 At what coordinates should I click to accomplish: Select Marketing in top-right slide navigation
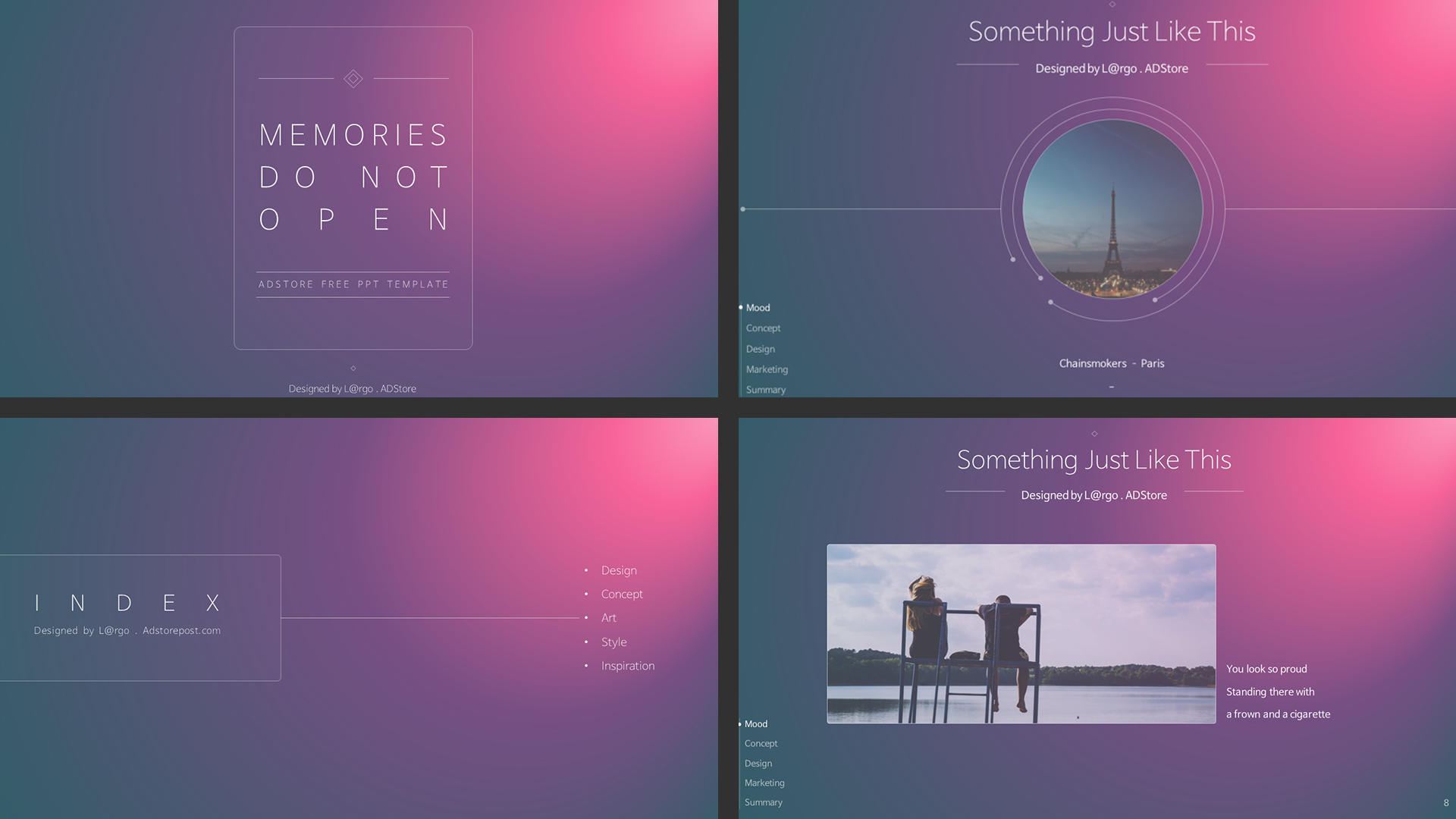[x=767, y=369]
